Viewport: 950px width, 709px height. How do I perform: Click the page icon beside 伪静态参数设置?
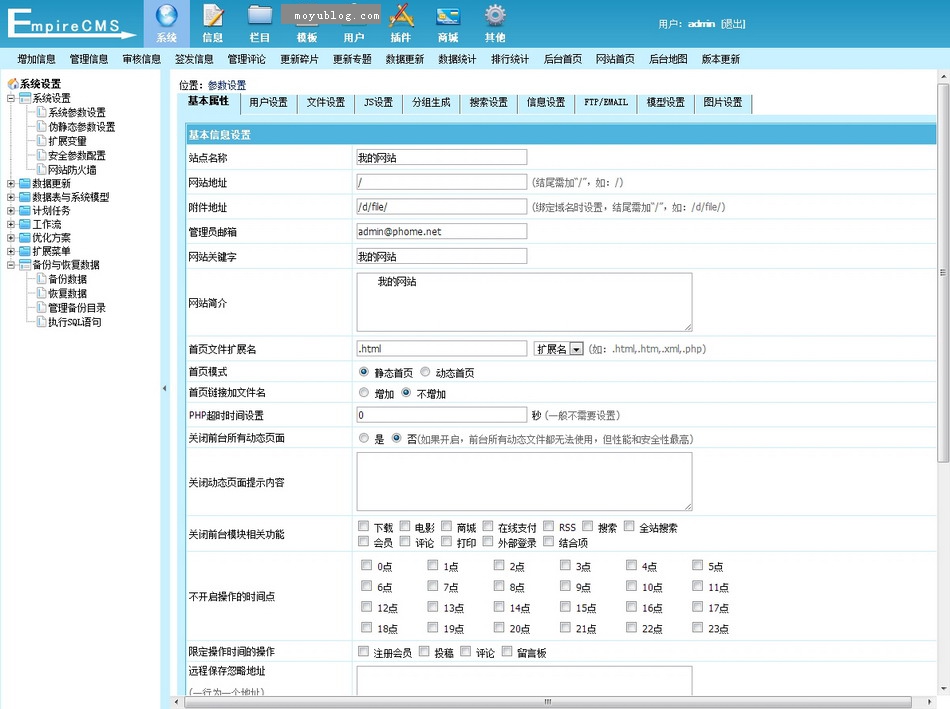tap(41, 126)
